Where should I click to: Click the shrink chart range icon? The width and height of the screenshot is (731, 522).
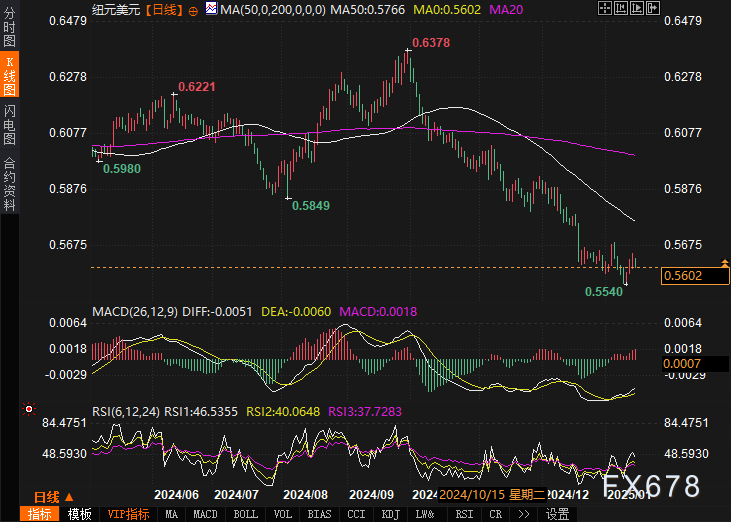point(621,8)
